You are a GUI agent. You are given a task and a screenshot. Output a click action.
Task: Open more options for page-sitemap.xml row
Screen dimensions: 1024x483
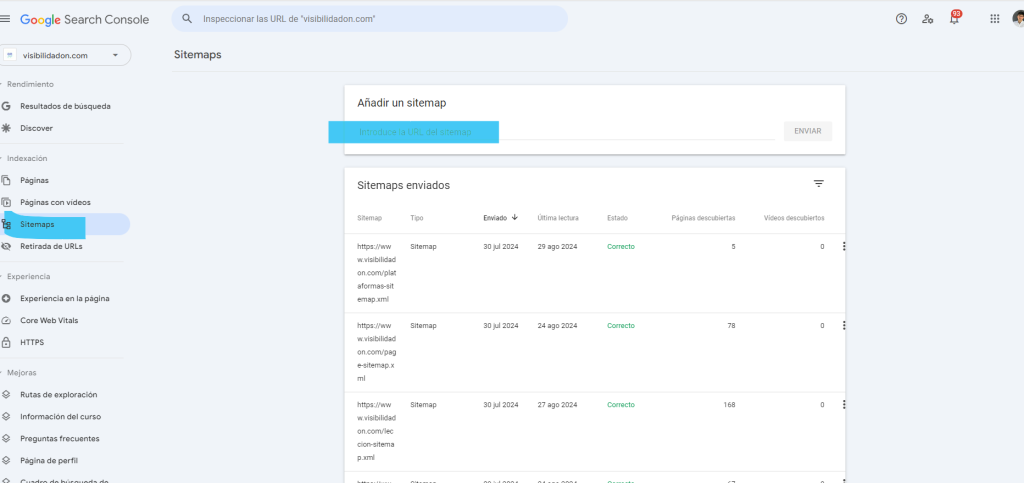tap(844, 325)
